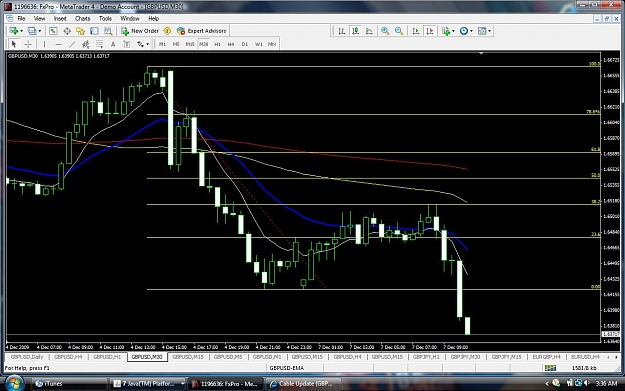Switch to candlestick chart type
Image resolution: width=625 pixels, height=391 pixels.
[355, 31]
